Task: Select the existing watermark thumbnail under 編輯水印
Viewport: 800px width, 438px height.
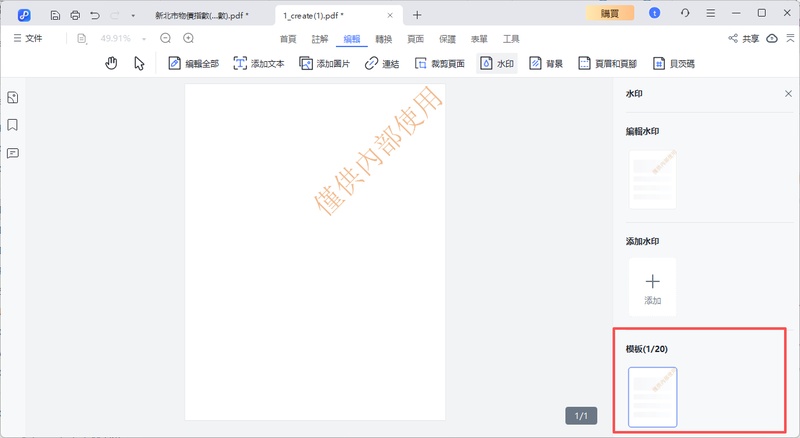Action: coord(653,179)
